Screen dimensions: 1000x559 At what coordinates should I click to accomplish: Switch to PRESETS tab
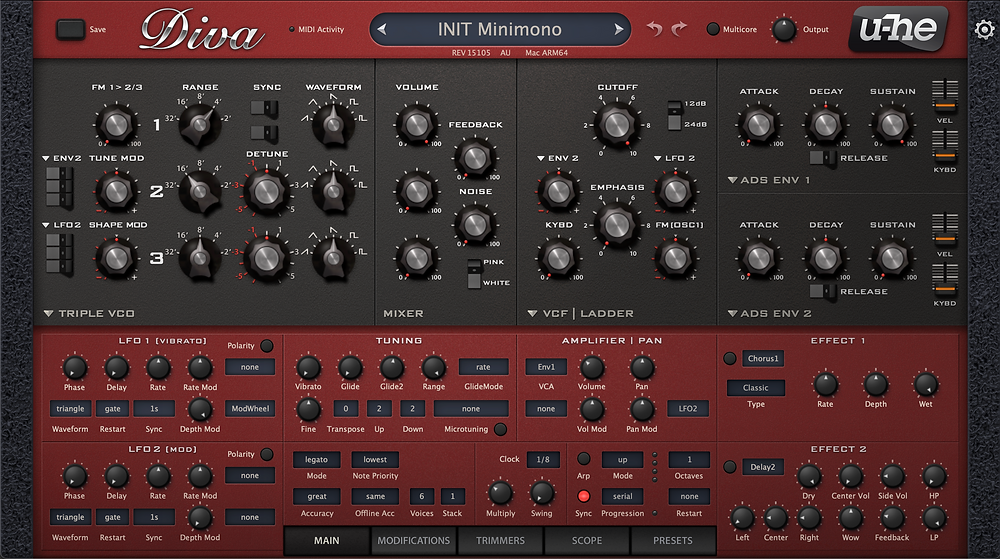click(673, 541)
